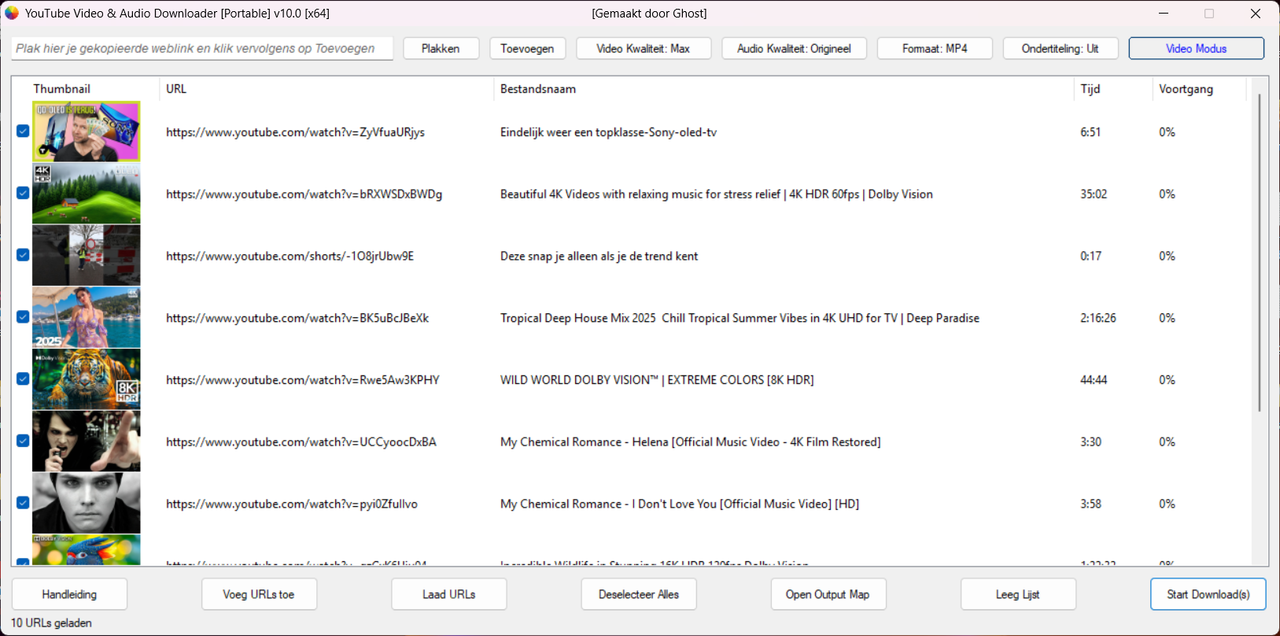
Task: Select the shorts video thumbnail
Action: pos(86,255)
